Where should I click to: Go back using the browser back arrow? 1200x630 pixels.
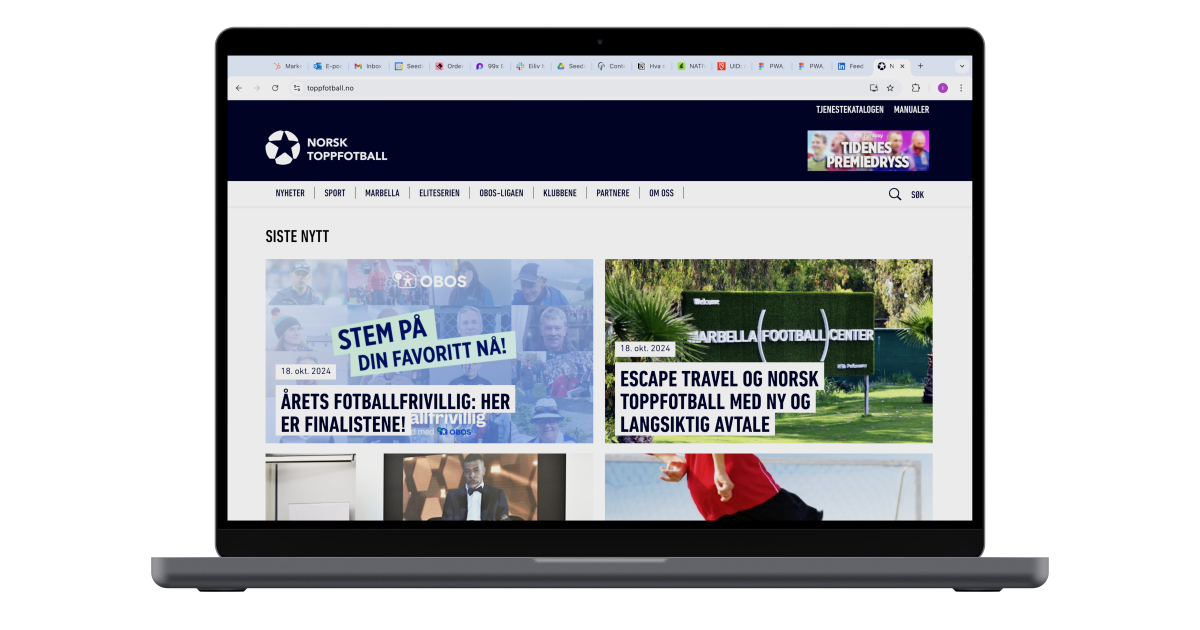tap(239, 88)
